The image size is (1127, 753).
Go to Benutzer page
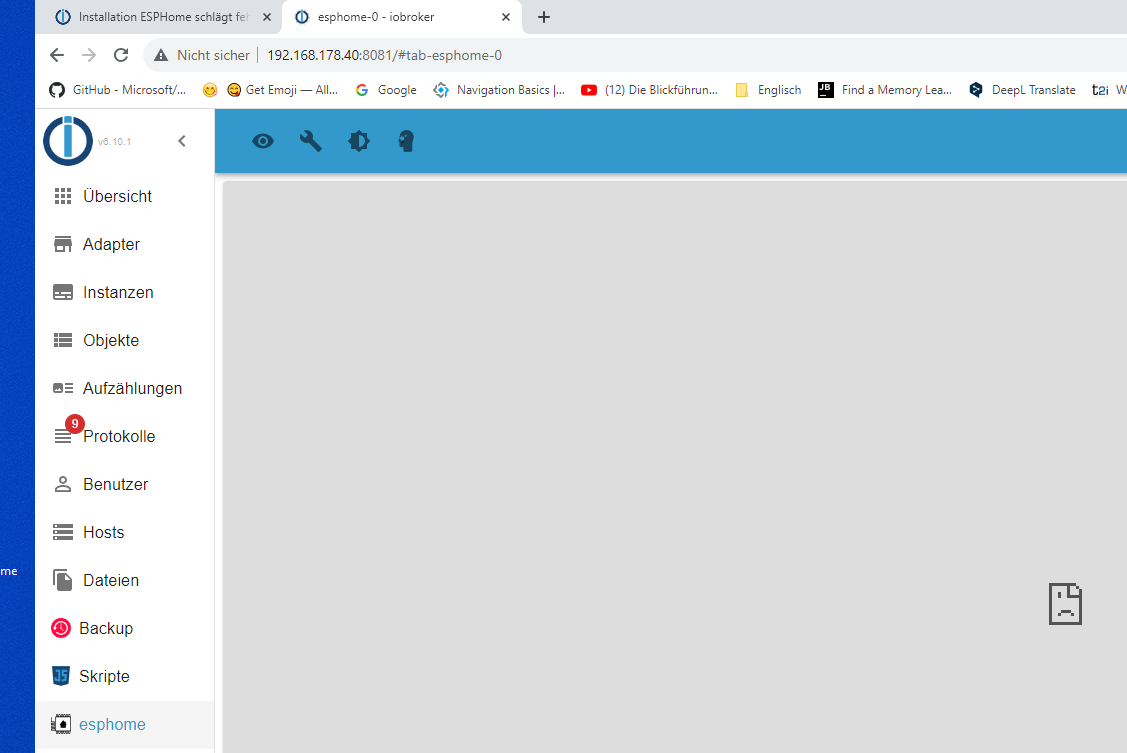pos(124,484)
